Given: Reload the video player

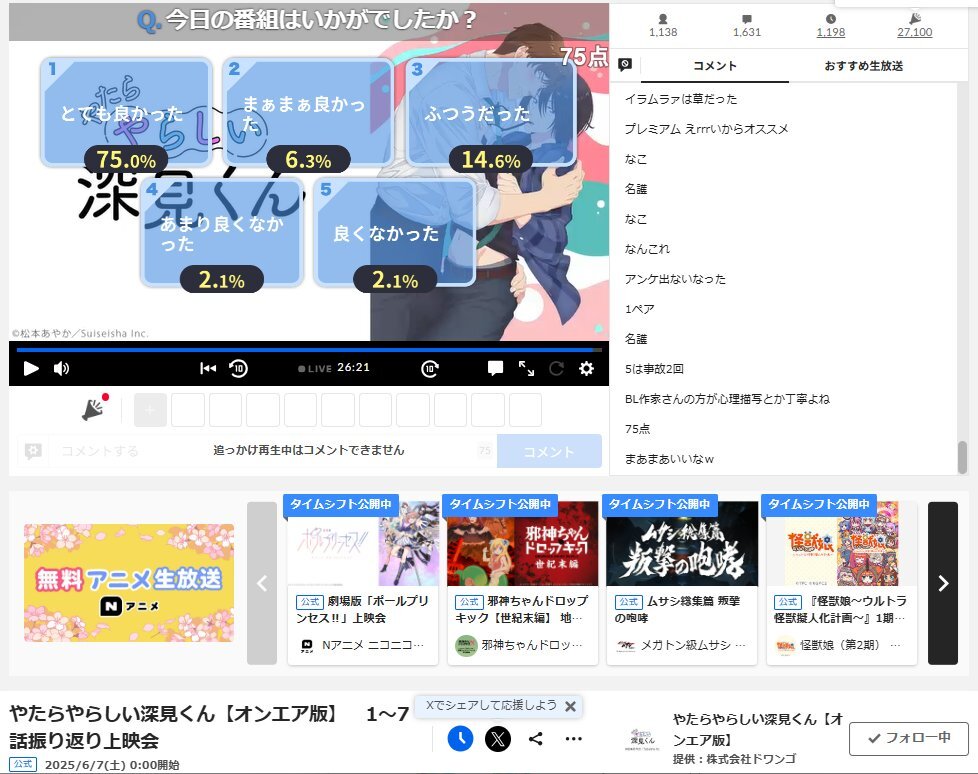Looking at the screenshot, I should [556, 369].
